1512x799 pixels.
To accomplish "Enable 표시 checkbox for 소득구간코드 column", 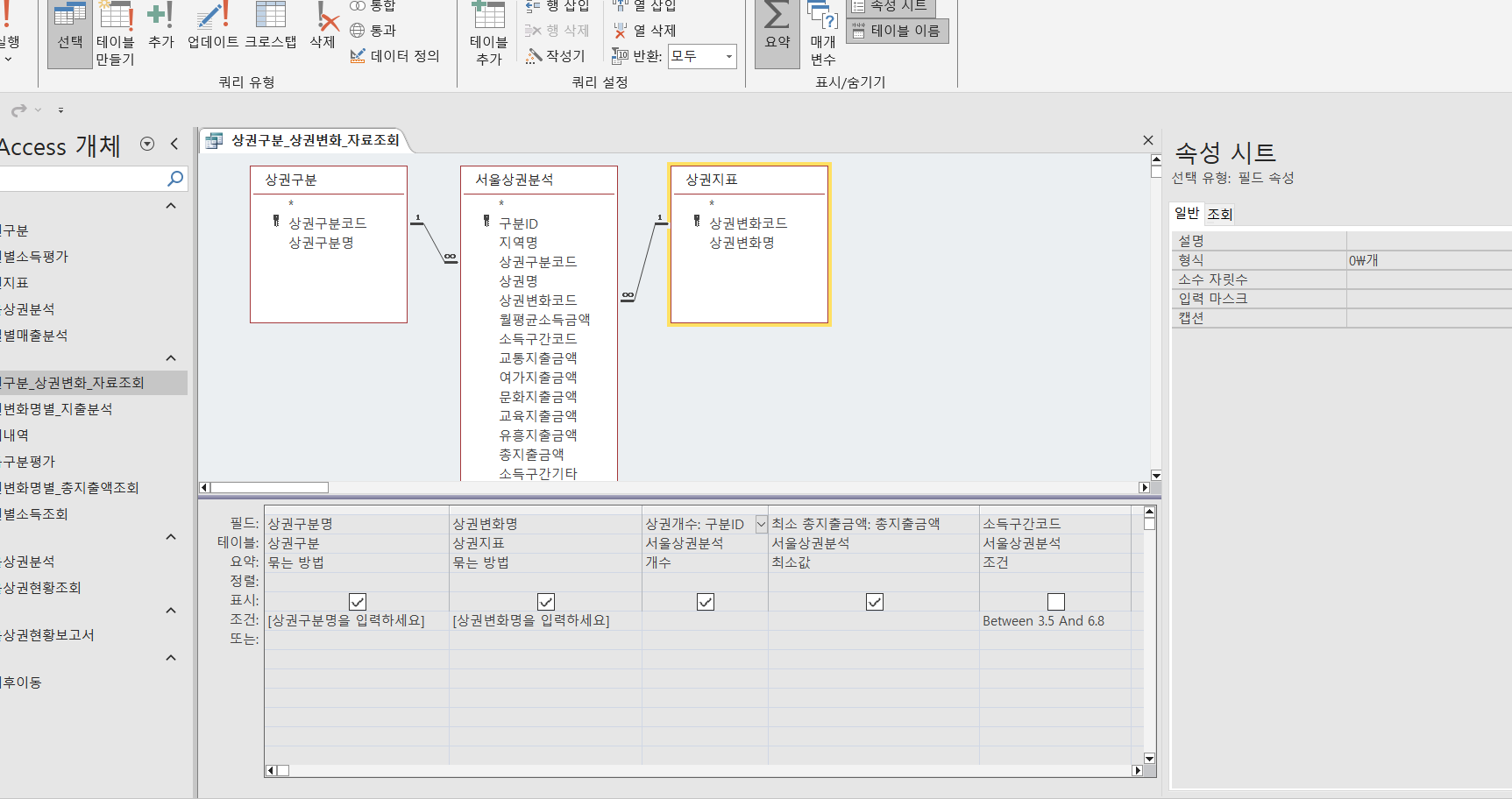I will [x=1055, y=602].
